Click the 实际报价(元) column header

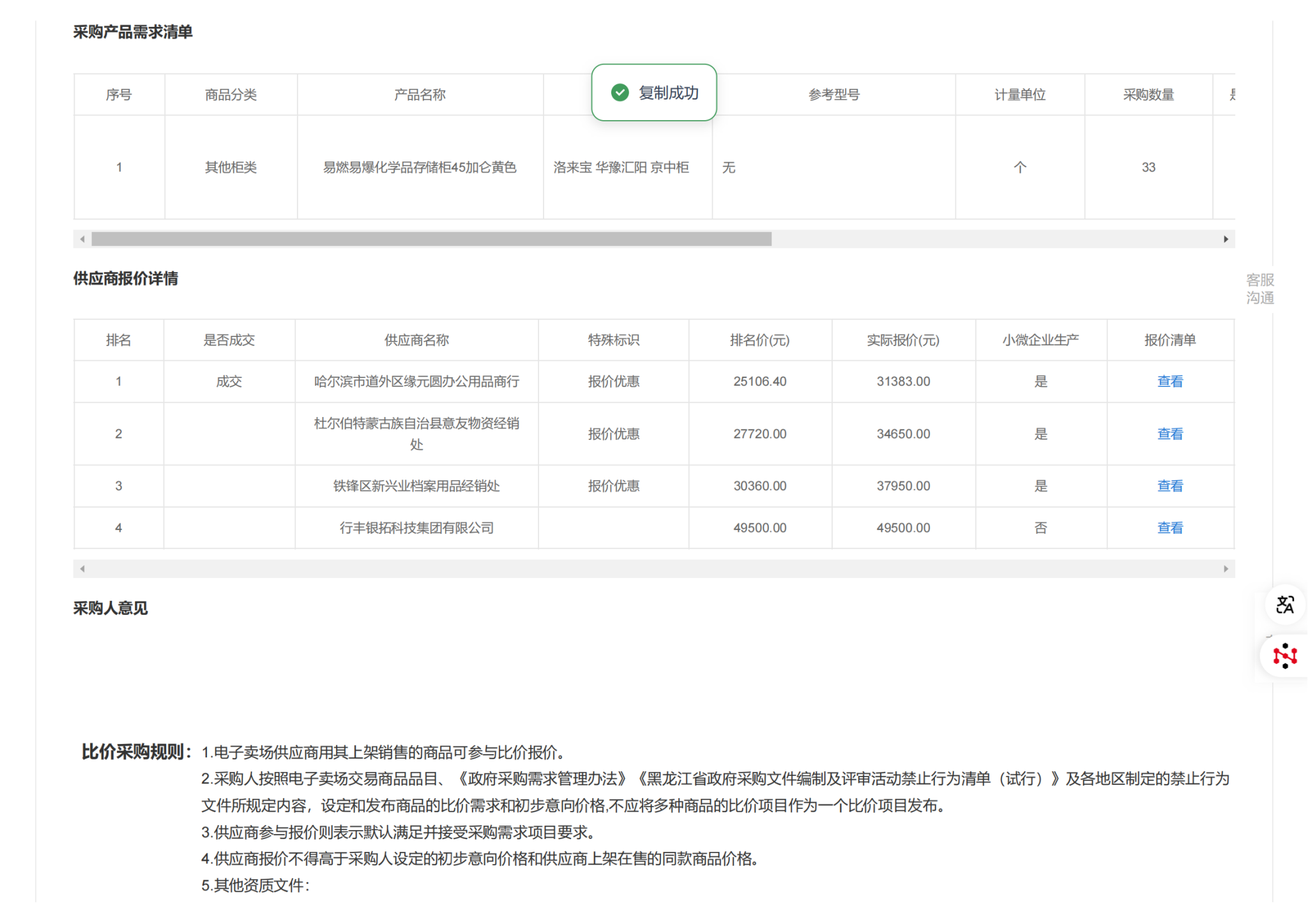[902, 340]
